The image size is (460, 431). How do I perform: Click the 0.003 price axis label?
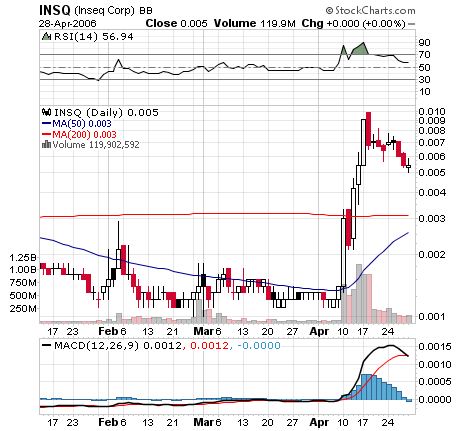432,218
